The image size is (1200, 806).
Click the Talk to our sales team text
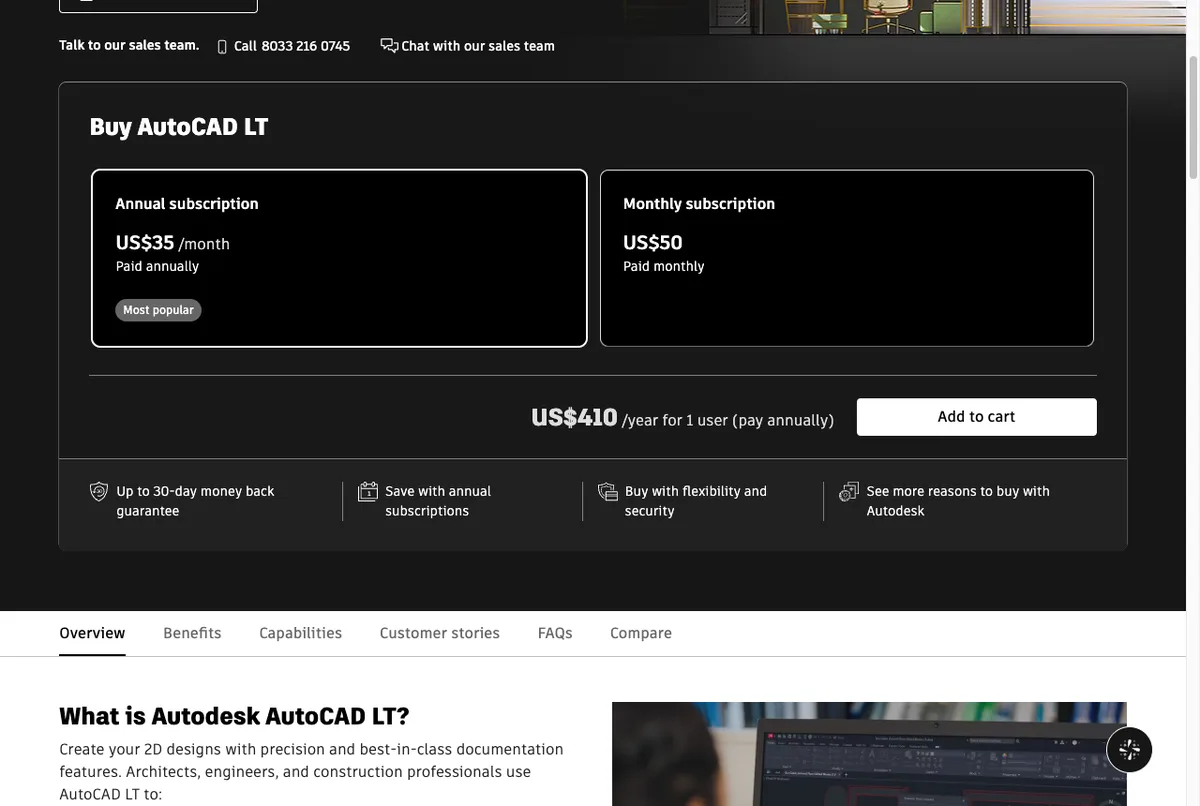(x=129, y=45)
